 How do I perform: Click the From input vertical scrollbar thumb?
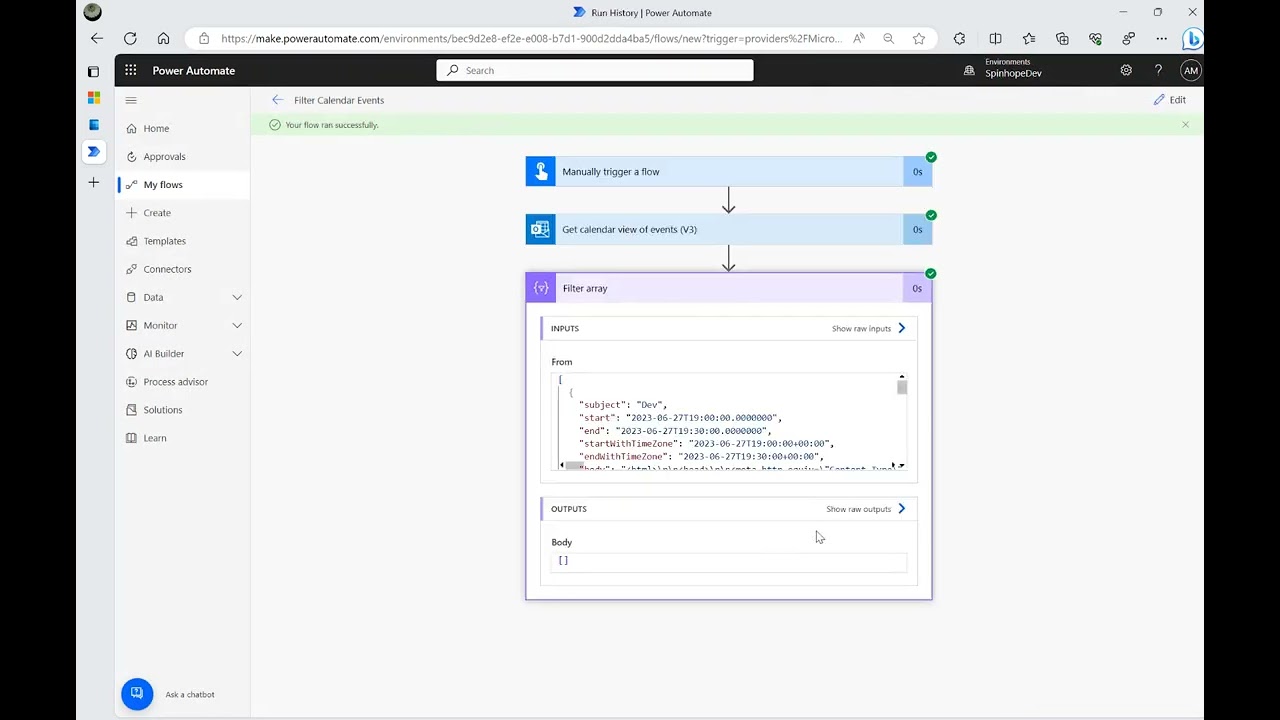[902, 388]
